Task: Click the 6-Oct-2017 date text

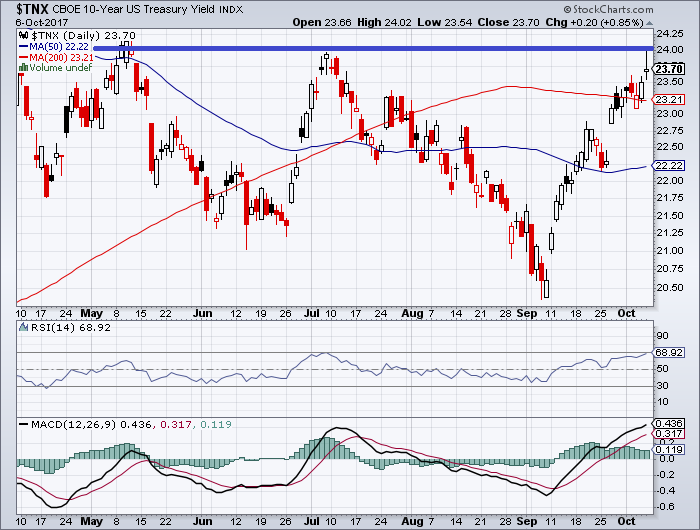Action: pyautogui.click(x=30, y=21)
